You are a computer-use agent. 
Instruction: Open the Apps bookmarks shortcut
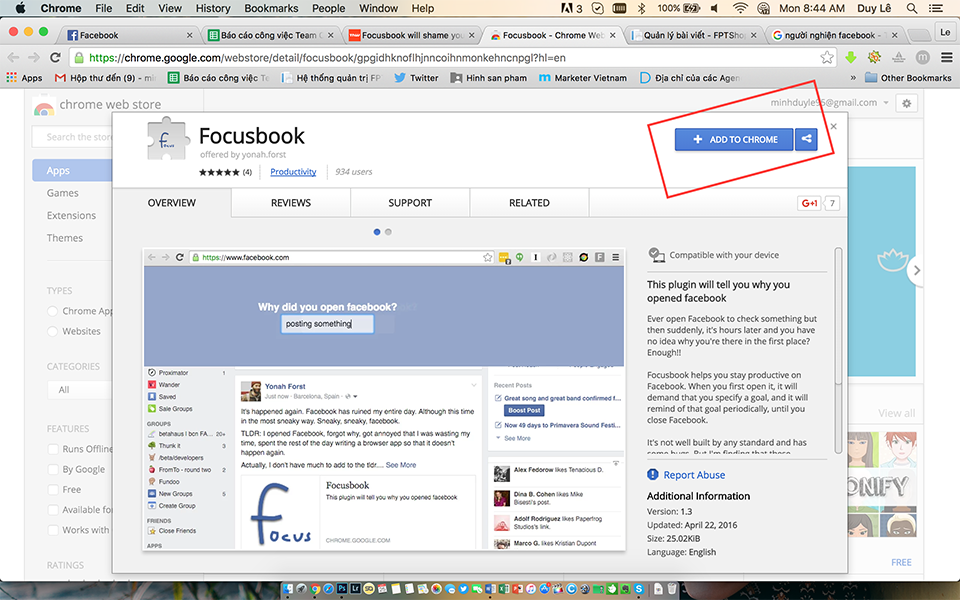tap(24, 78)
